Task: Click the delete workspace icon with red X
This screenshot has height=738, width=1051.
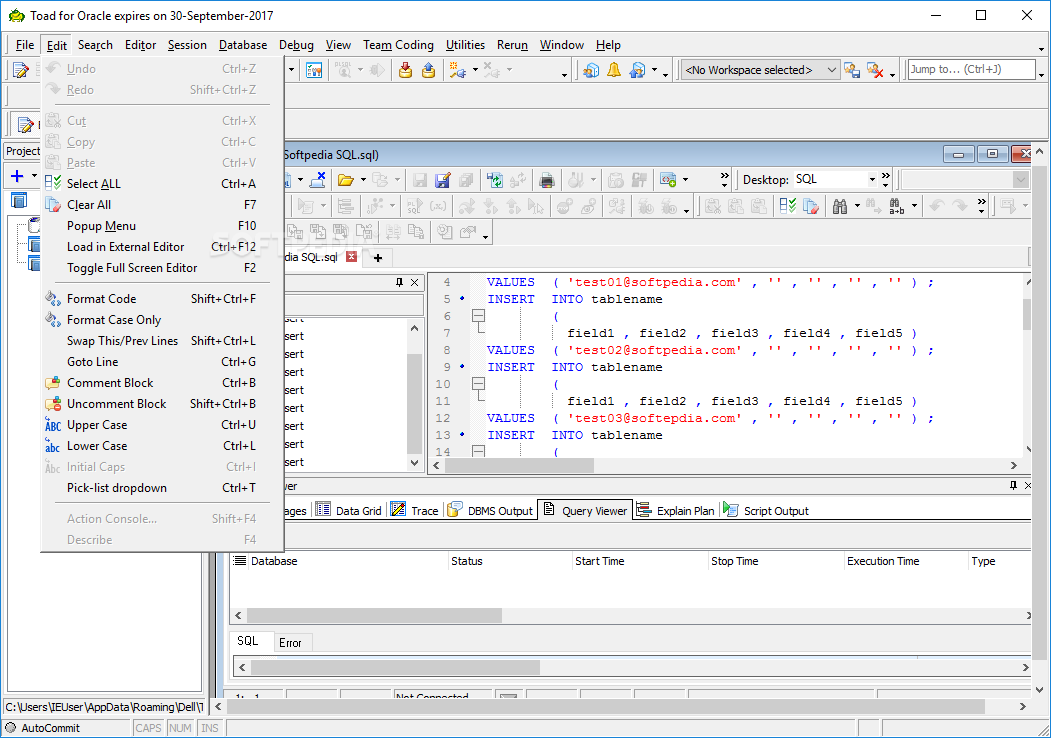Action: (x=875, y=70)
